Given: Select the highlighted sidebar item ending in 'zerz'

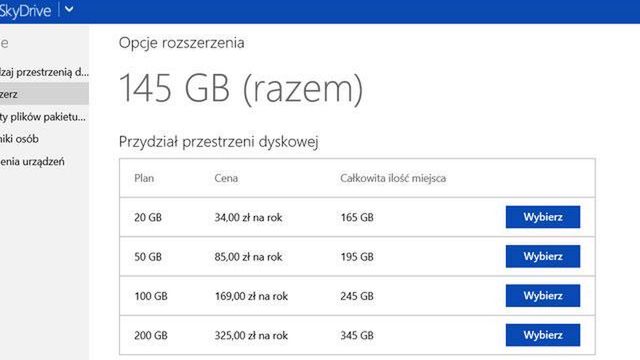Looking at the screenshot, I should tap(44, 94).
